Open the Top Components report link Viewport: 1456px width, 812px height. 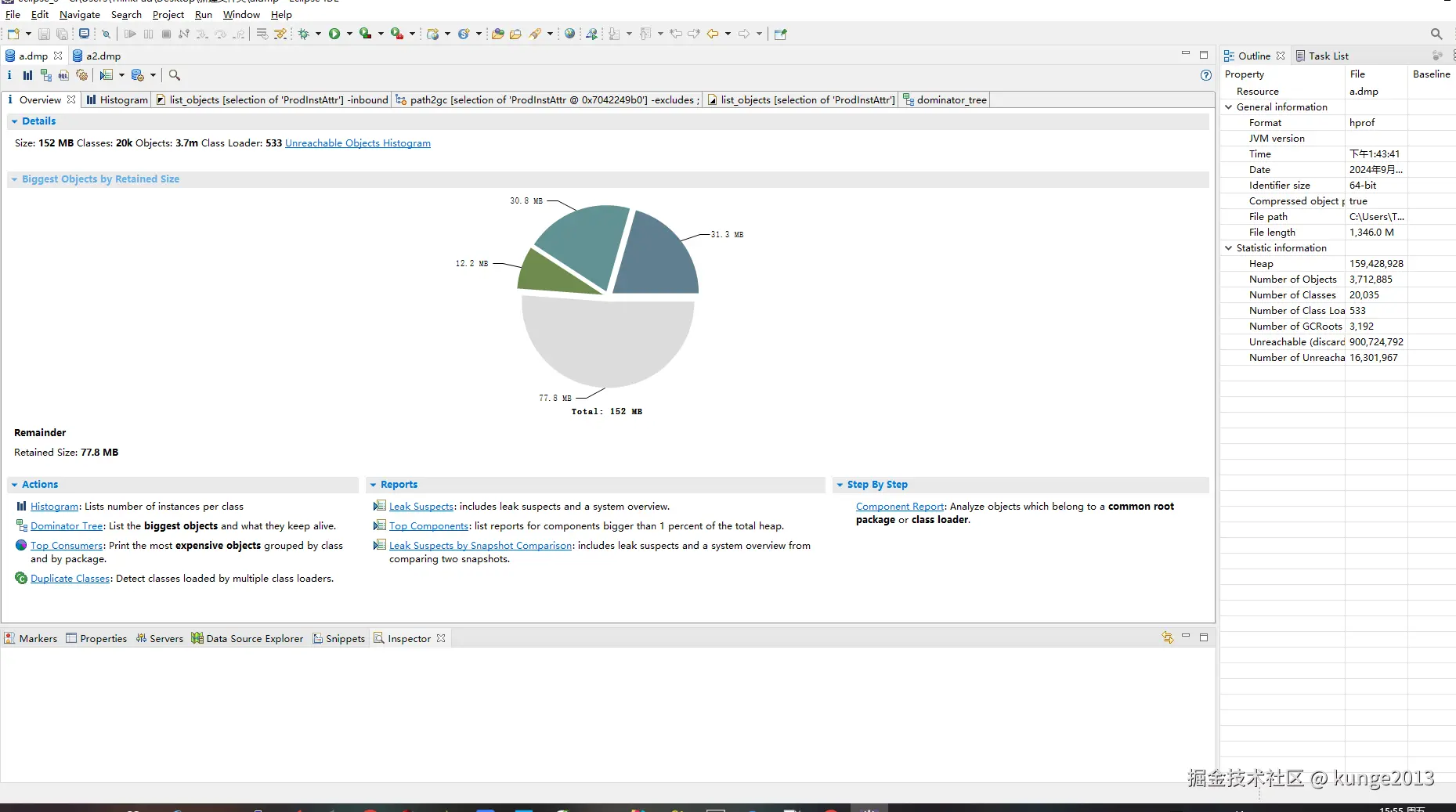[429, 526]
